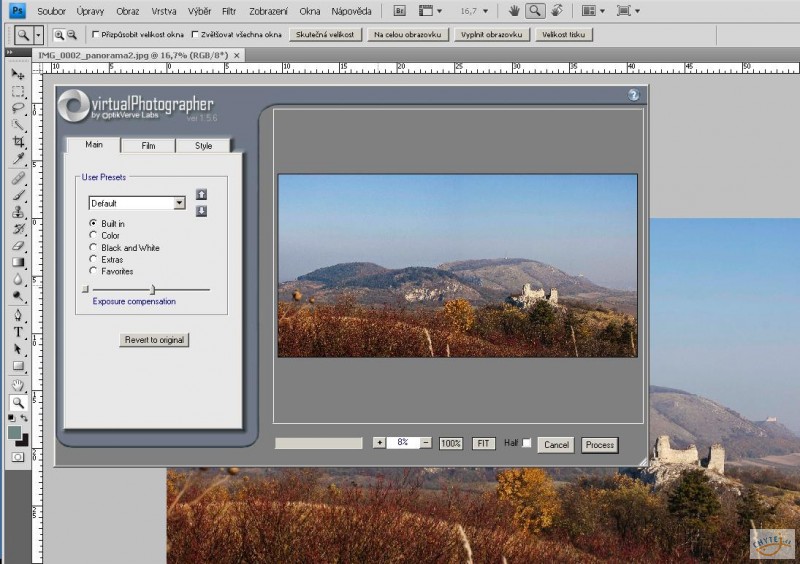Enable the Half preview checkbox
This screenshot has height=564, width=800.
(x=527, y=443)
